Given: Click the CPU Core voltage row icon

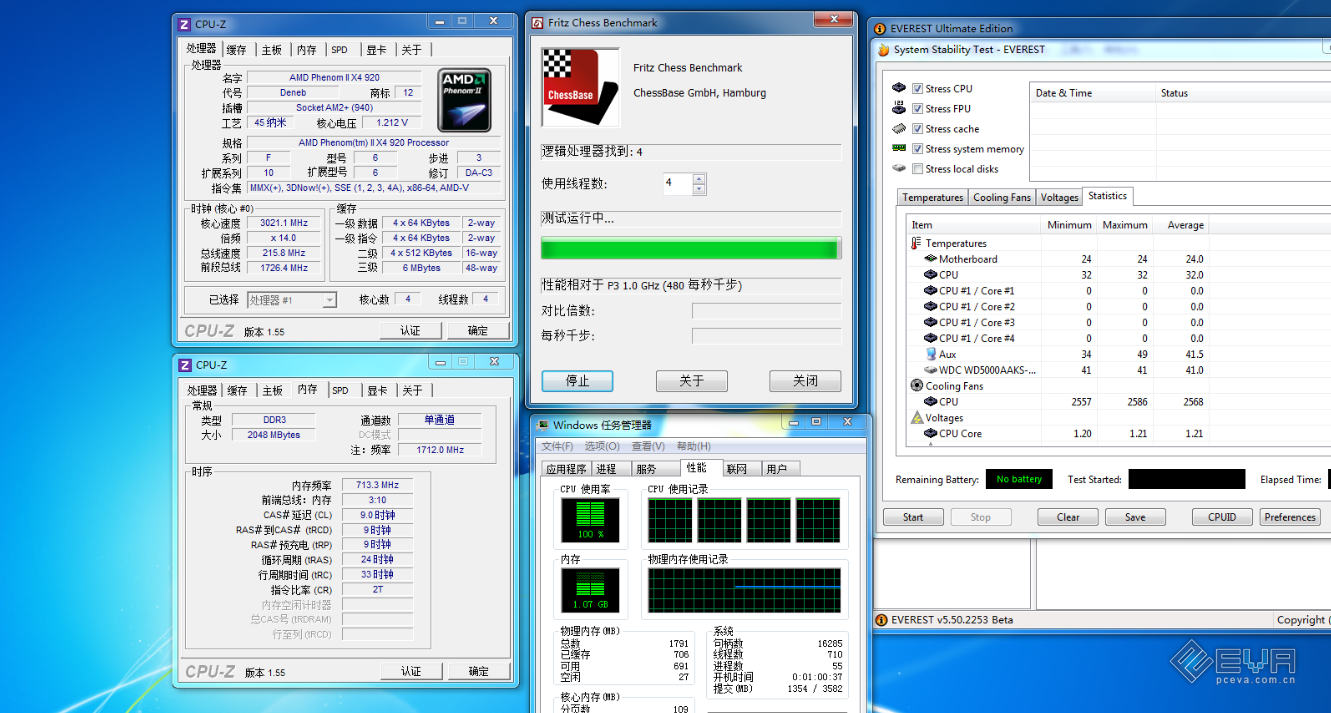Looking at the screenshot, I should [x=930, y=434].
